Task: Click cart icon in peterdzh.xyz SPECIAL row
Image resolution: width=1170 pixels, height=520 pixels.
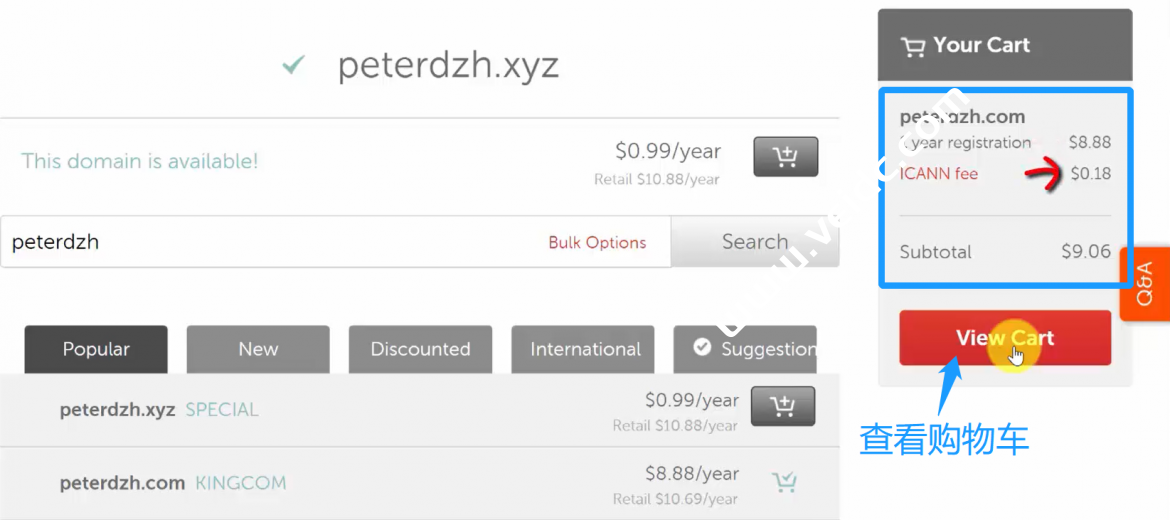Action: click(x=782, y=406)
